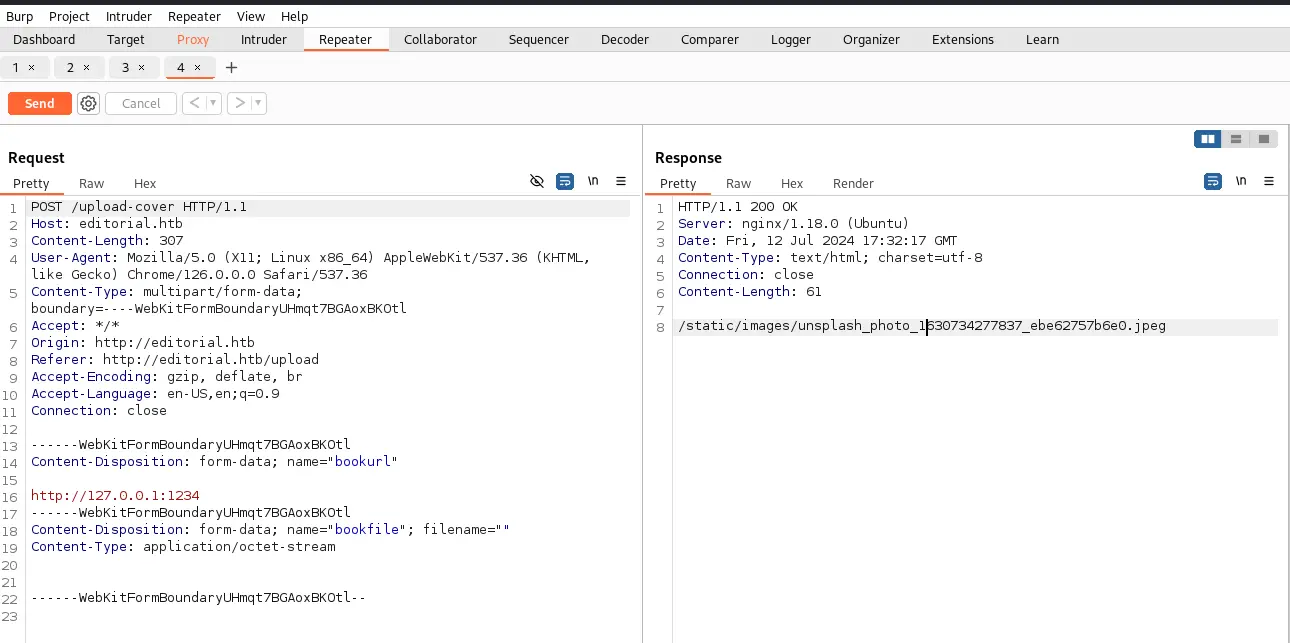This screenshot has height=643, width=1290.
Task: Go back to previous request in history
Action: click(194, 103)
